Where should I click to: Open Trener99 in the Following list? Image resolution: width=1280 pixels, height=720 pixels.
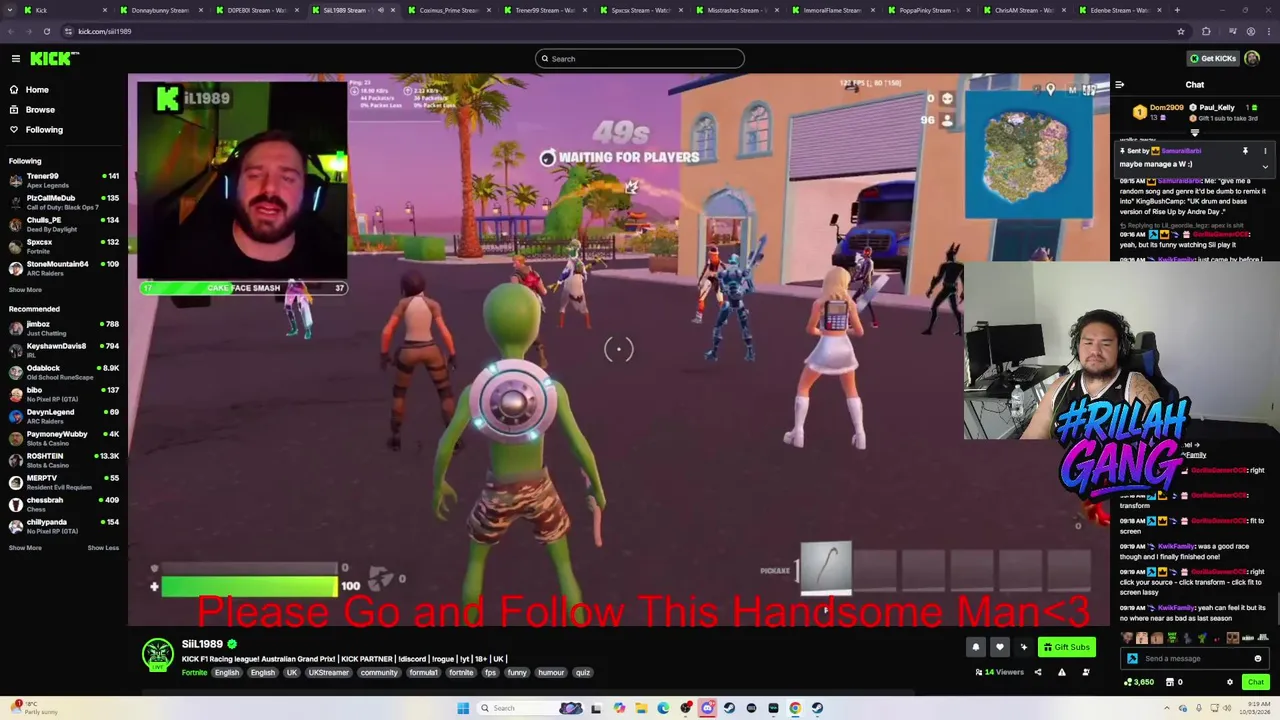coord(64,180)
